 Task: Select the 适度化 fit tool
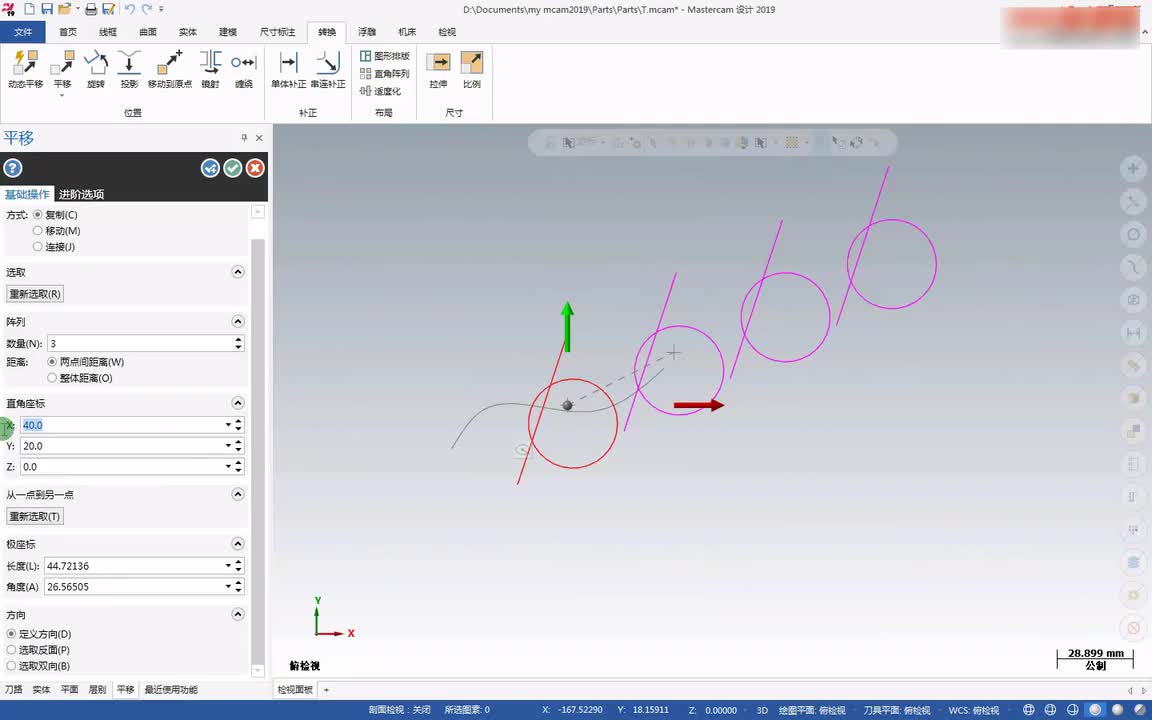[x=380, y=91]
